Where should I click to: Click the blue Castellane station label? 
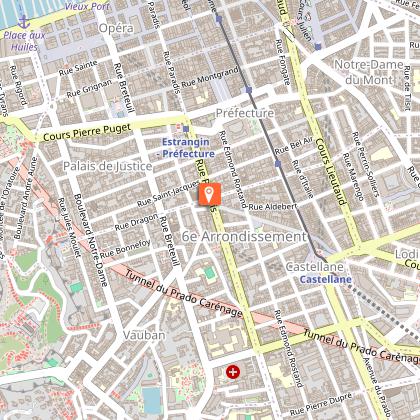tap(326, 279)
